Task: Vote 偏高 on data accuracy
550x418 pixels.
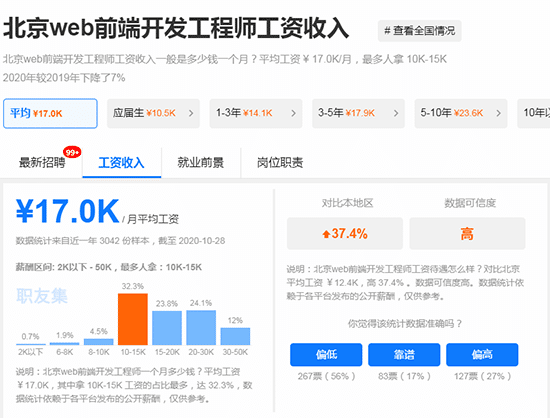Action: (482, 355)
